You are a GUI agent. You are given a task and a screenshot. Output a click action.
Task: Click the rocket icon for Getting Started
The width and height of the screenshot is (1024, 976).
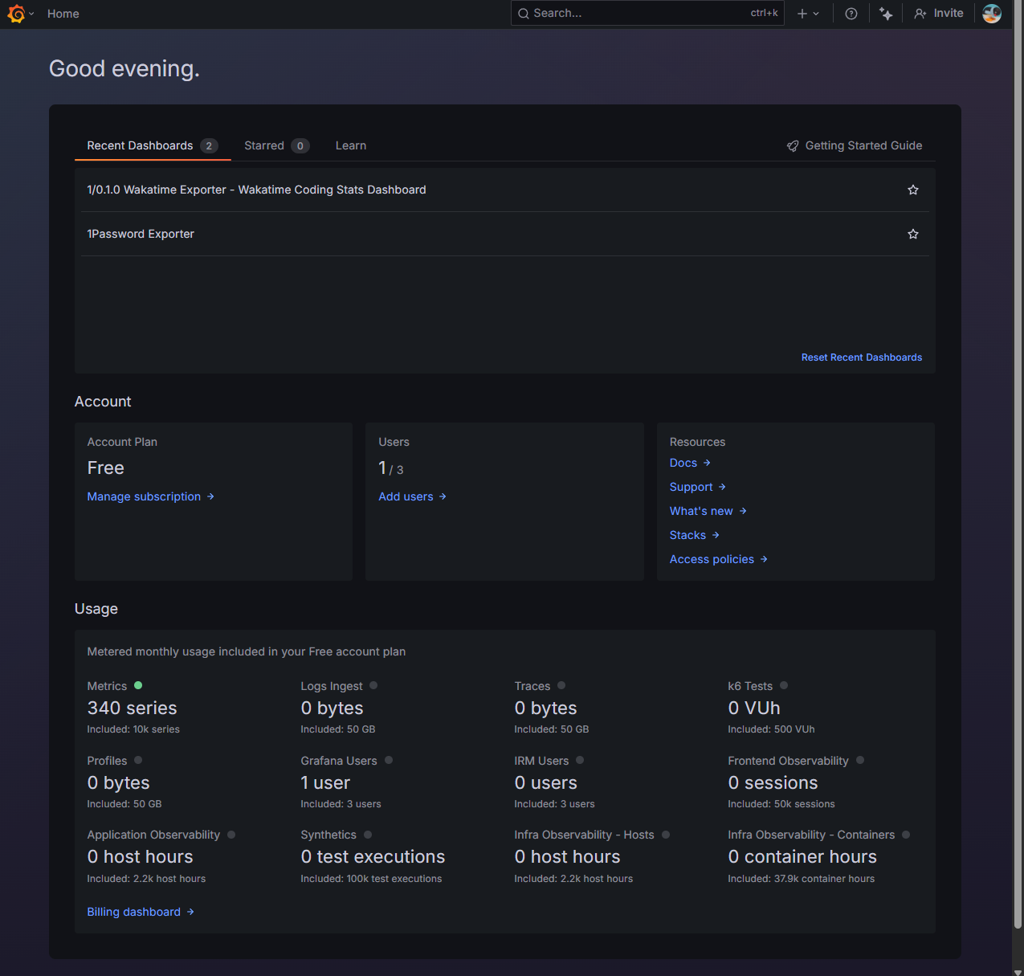[793, 146]
